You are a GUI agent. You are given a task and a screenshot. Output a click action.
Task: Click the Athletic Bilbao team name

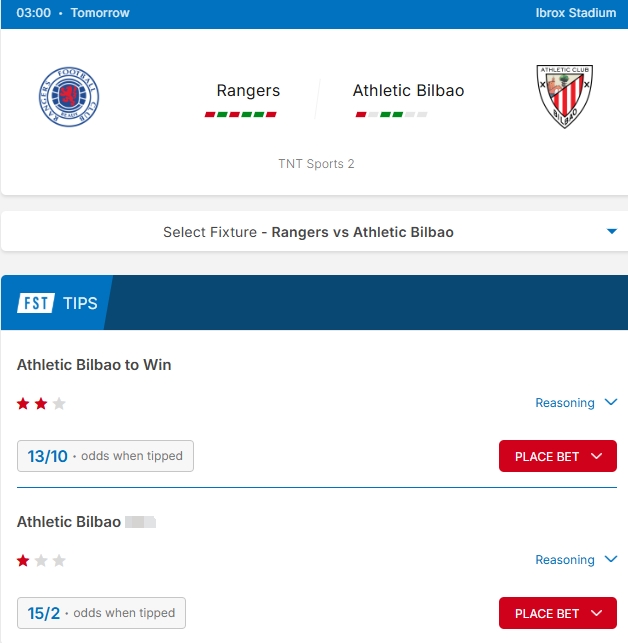(x=408, y=91)
